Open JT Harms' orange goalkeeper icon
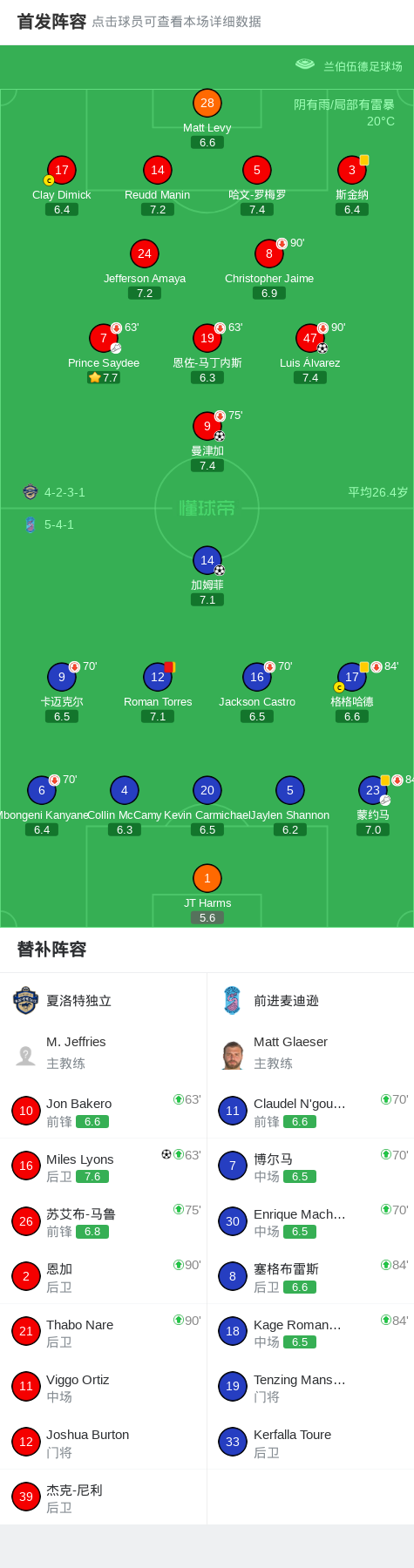Image resolution: width=414 pixels, height=1568 pixels. (x=207, y=878)
